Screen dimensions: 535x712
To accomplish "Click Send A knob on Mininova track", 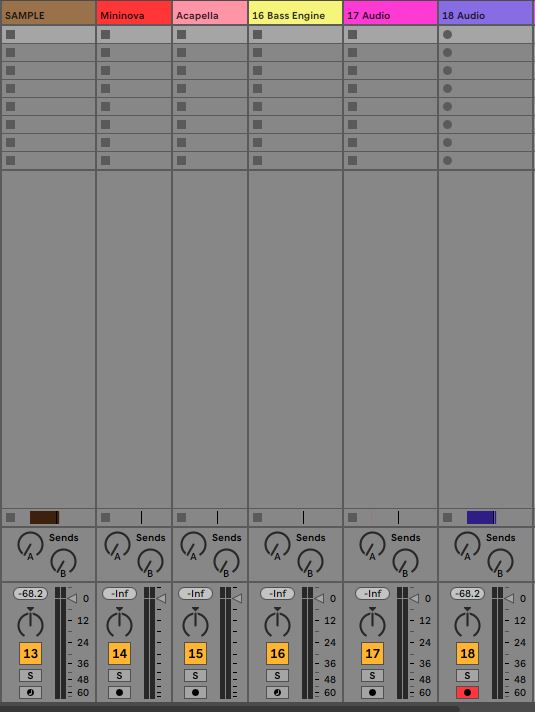I will point(117,545).
